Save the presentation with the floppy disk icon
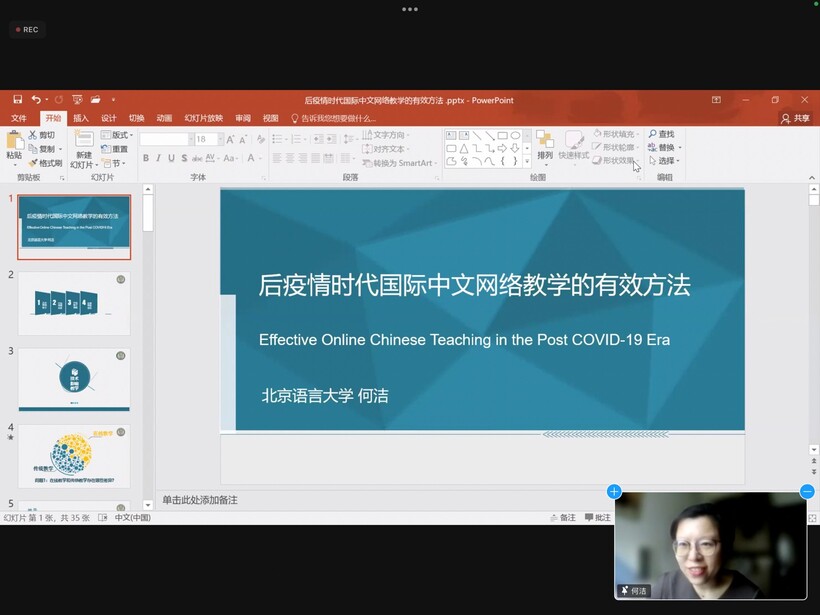Image resolution: width=820 pixels, height=615 pixels. coord(18,99)
